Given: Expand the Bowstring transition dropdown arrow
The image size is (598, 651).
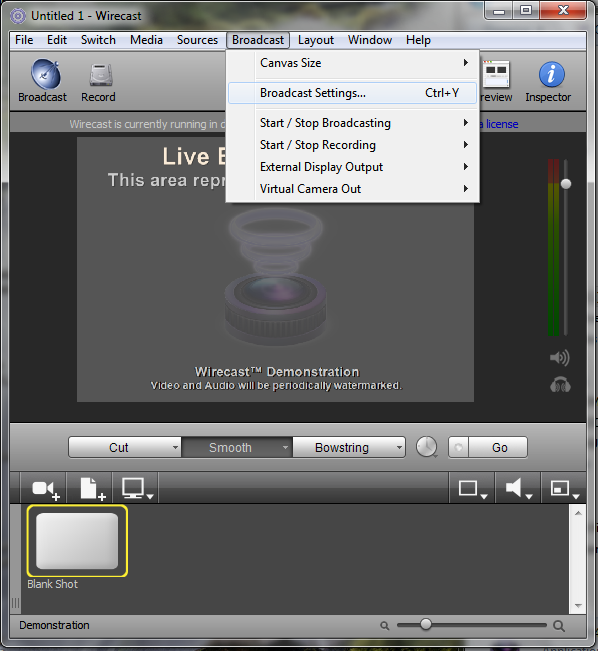Looking at the screenshot, I should click(399, 448).
